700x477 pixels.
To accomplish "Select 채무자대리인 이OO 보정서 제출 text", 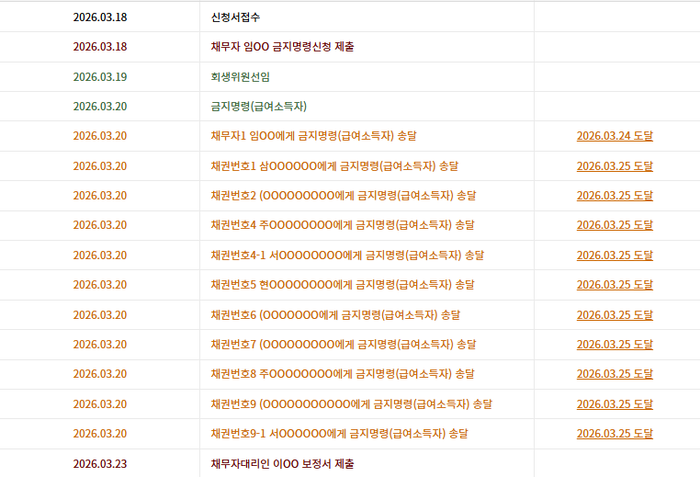I will tap(282, 464).
